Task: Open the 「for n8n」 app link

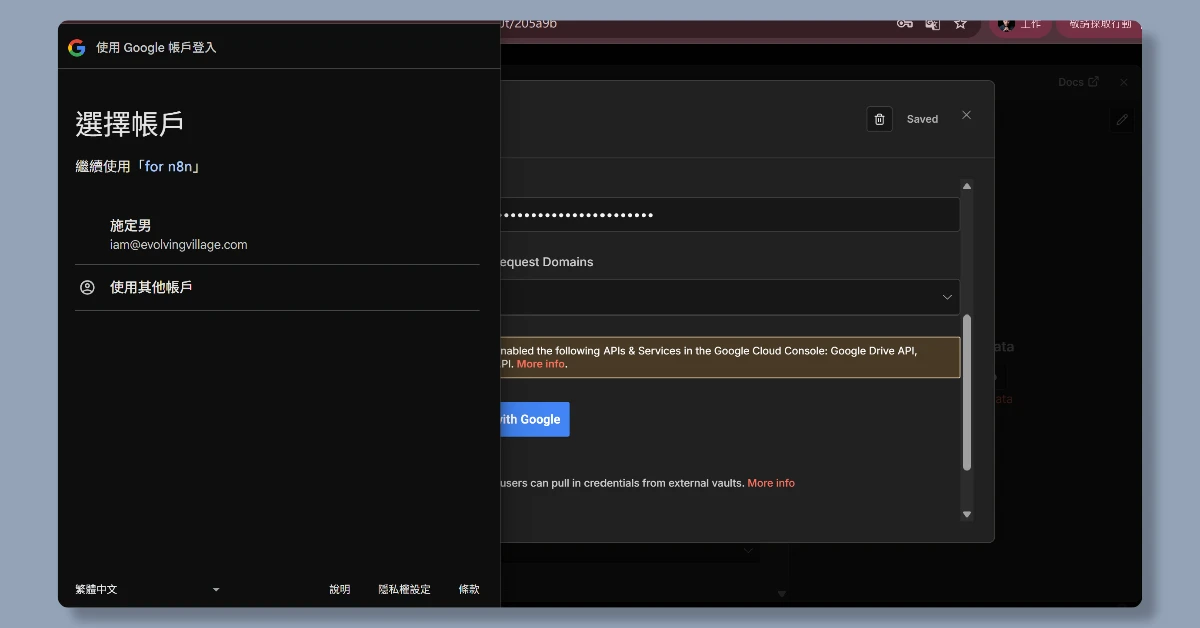Action: 168,167
